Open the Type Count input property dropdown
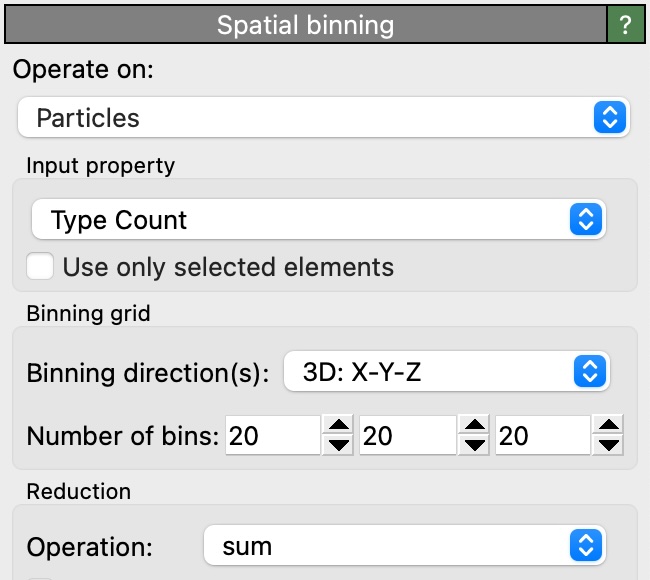 click(x=317, y=220)
